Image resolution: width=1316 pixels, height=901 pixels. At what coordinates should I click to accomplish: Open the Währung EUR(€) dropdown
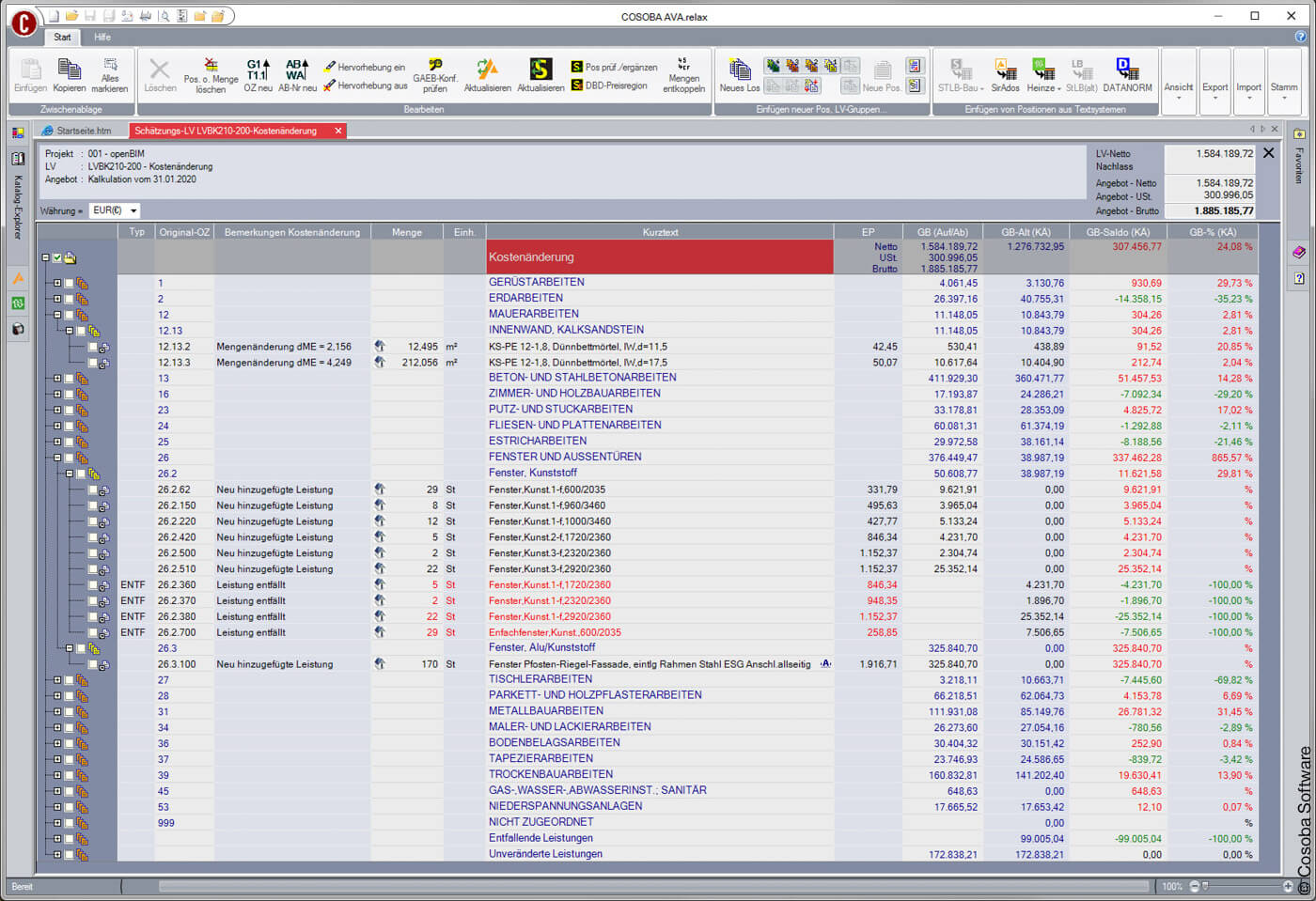tap(133, 210)
